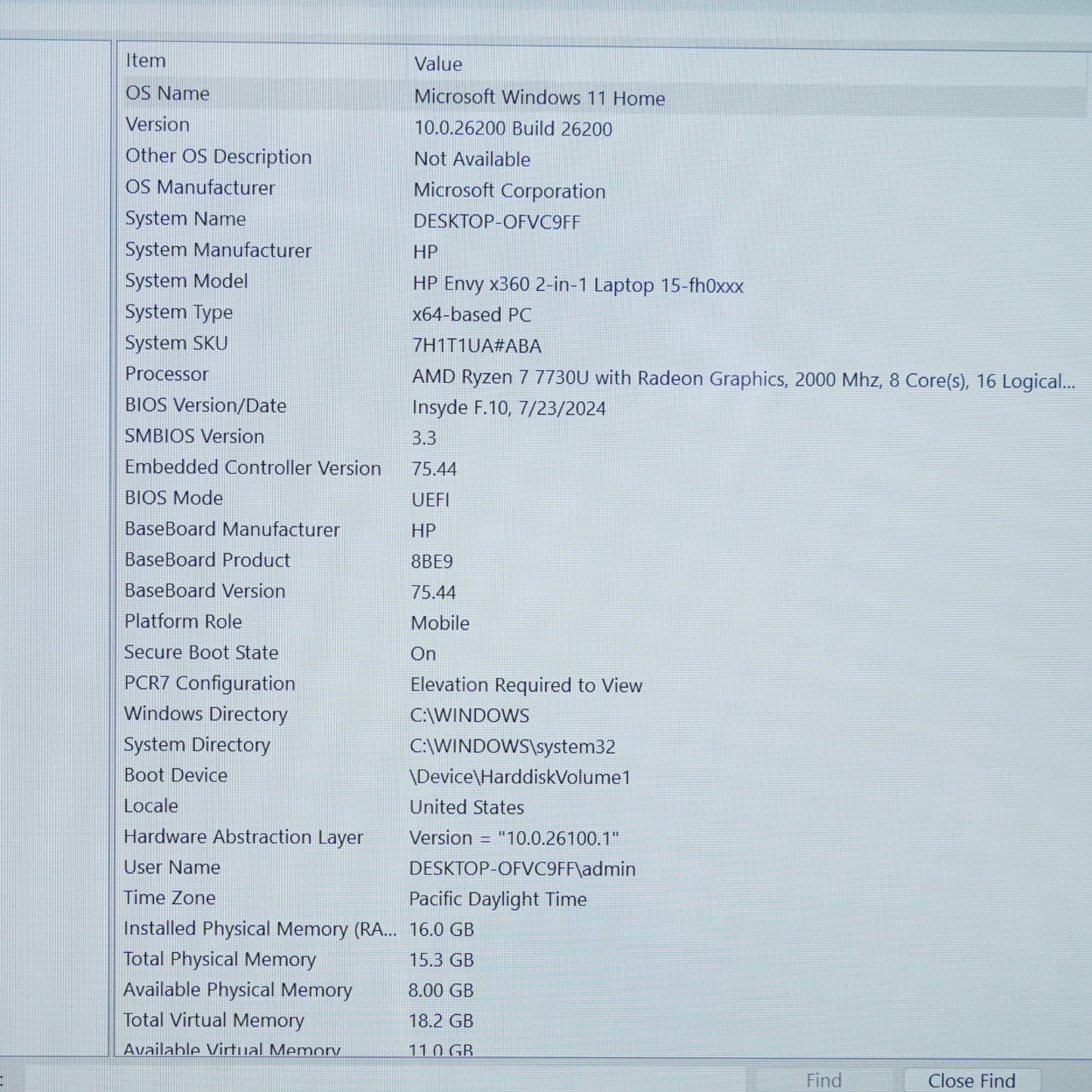The height and width of the screenshot is (1092, 1092).
Task: Select the "16.0 GB" installed memory value
Action: click(441, 930)
